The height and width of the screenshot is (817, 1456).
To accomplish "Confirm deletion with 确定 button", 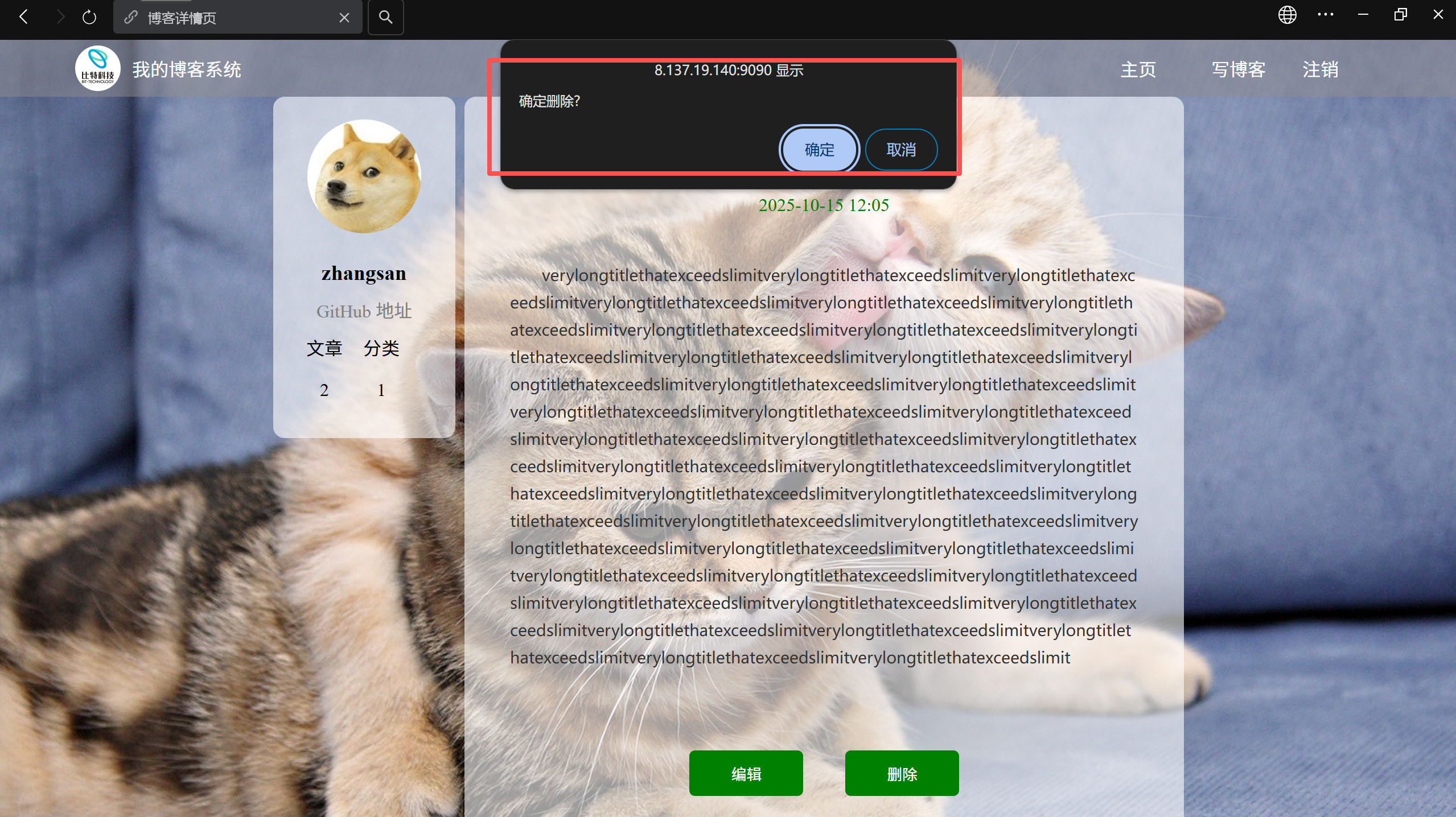I will [819, 150].
